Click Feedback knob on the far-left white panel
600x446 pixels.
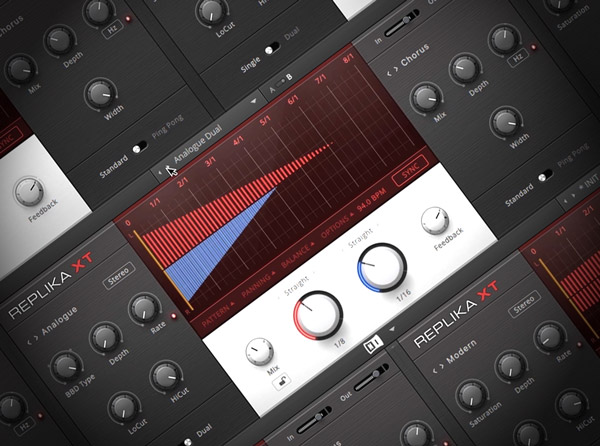[29, 192]
